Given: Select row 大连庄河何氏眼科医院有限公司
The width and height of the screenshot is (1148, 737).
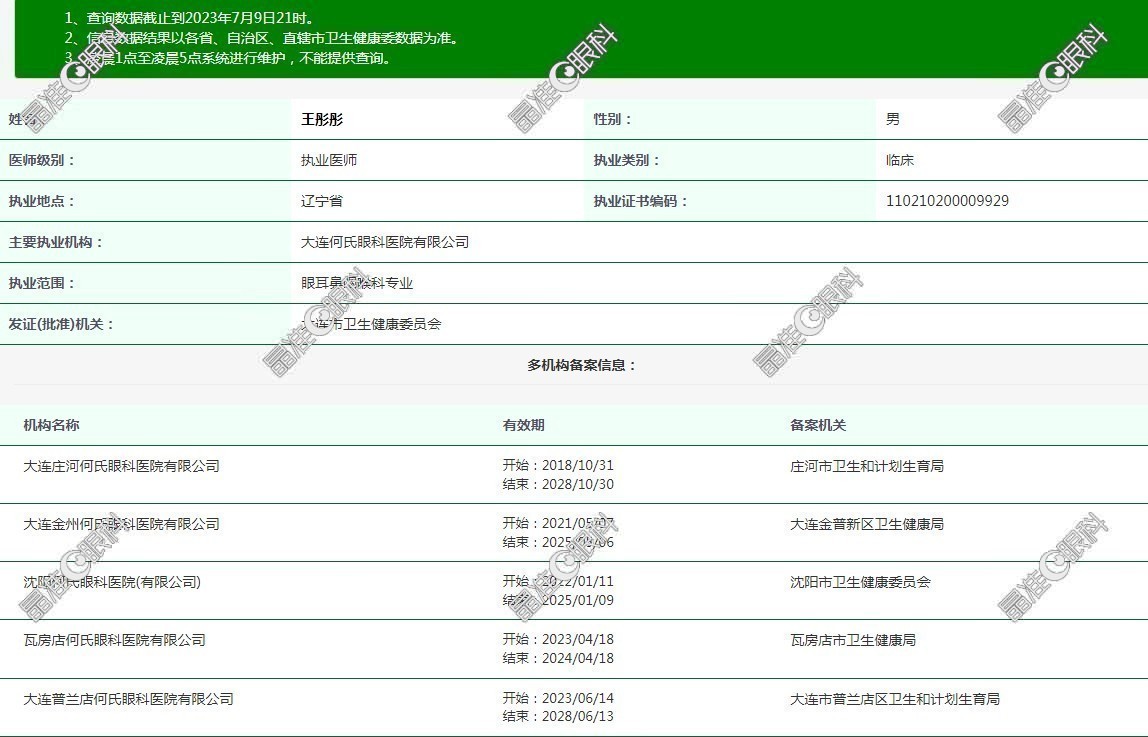Looking at the screenshot, I should coord(122,466).
